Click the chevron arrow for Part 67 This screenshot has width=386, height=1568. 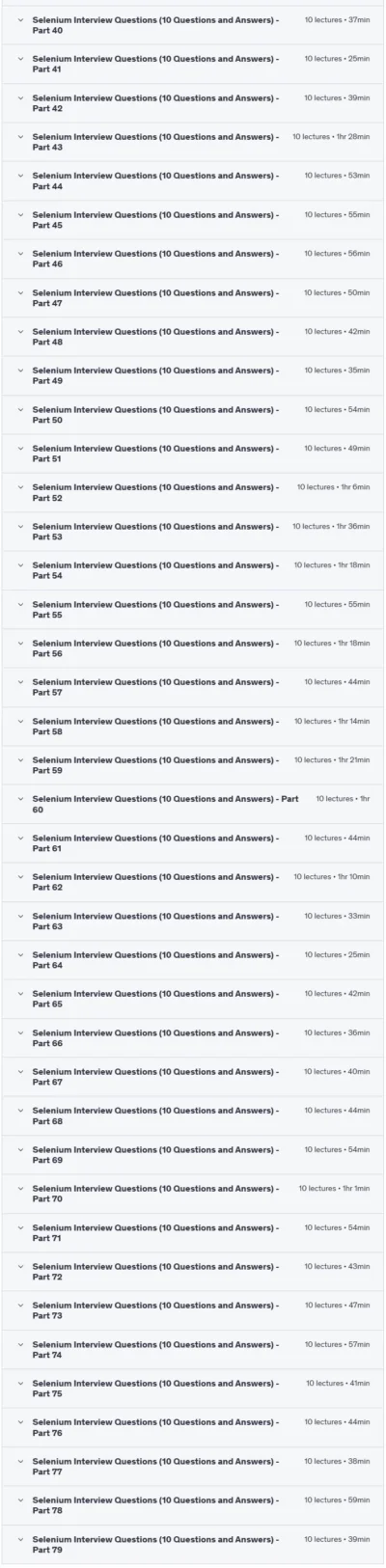click(20, 1072)
